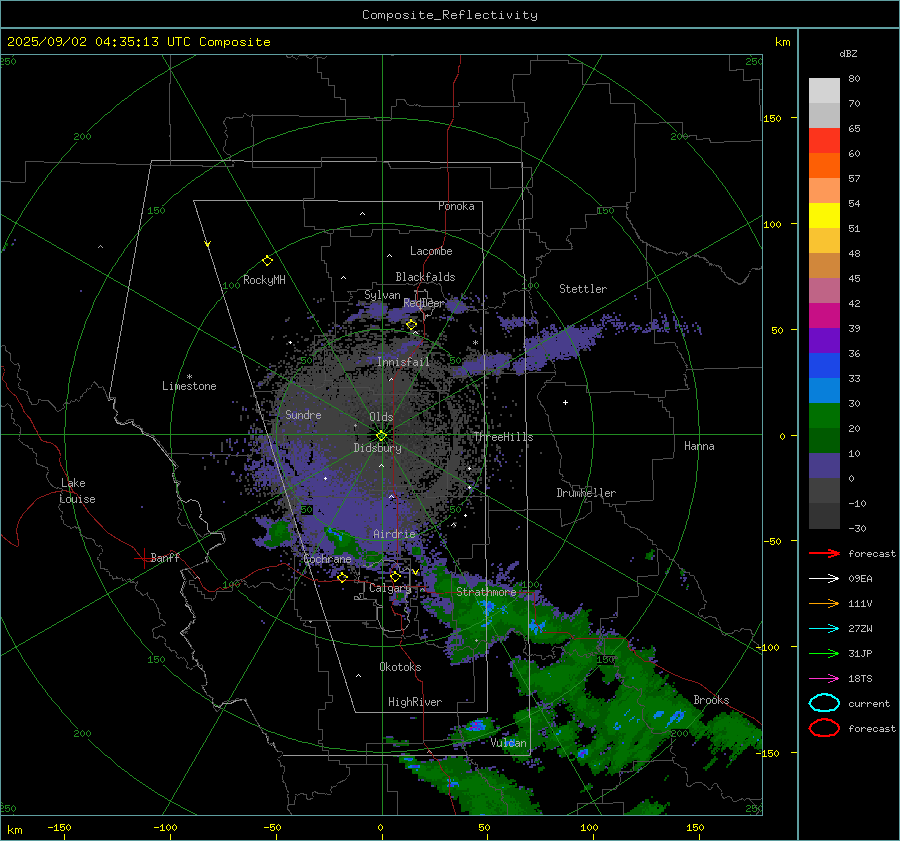Click the red forecast ellipse legend
Screen dimensions: 900x841
click(824, 728)
